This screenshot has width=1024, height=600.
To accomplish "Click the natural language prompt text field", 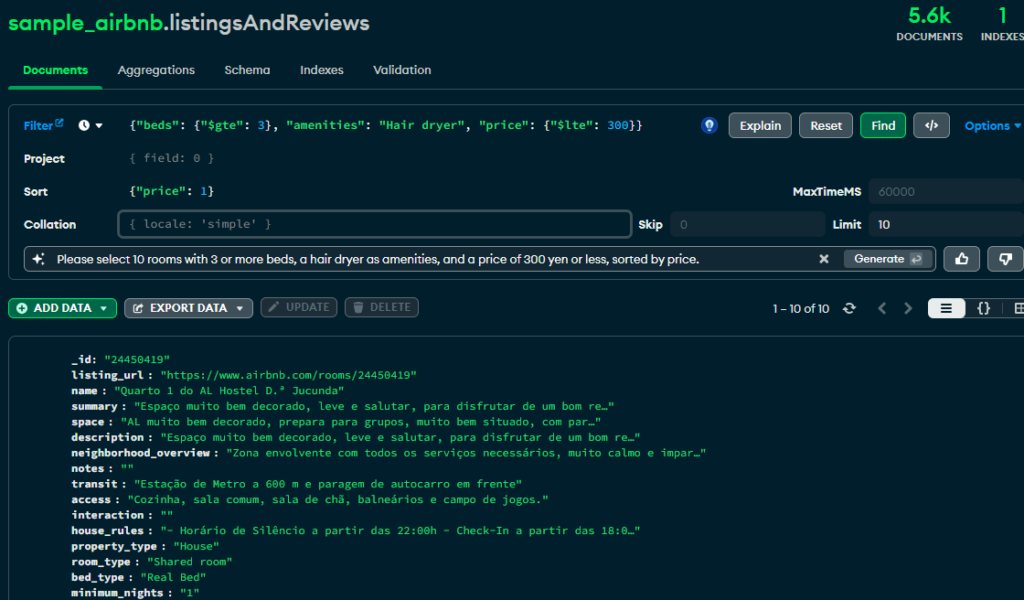I will [x=431, y=259].
